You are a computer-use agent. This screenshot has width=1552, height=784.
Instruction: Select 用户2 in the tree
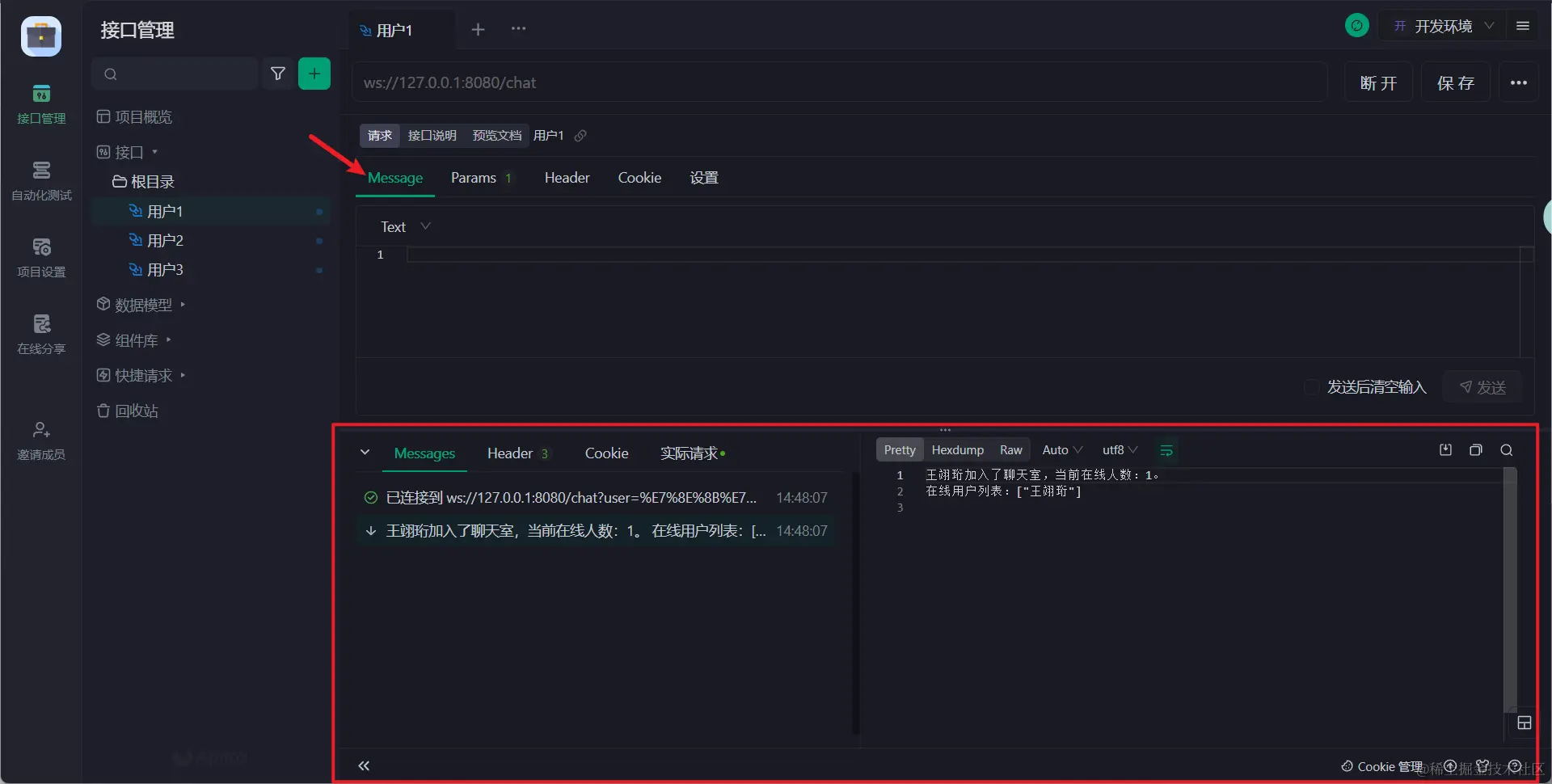point(211,240)
